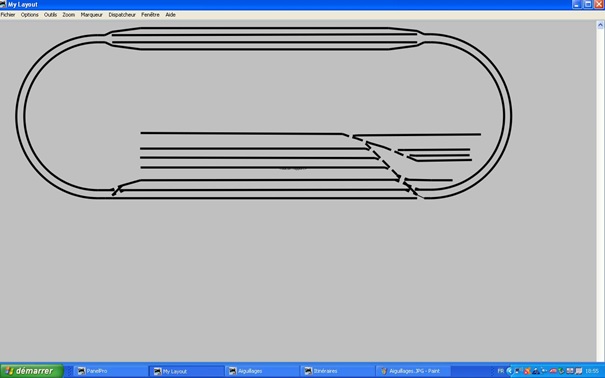This screenshot has height=378, width=605.
Task: Open the Options menu
Action: pos(29,15)
